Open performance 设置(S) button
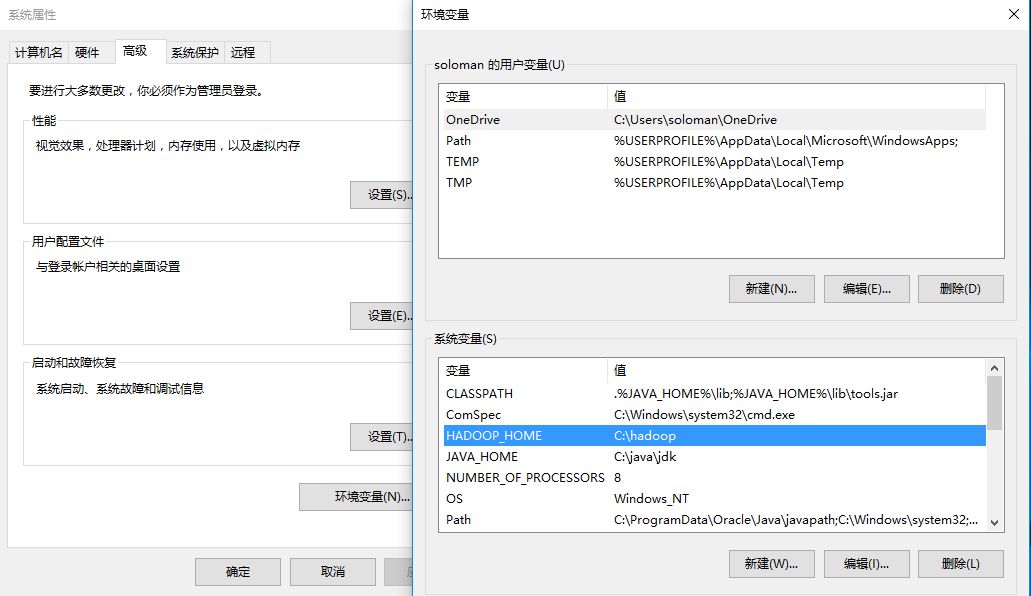This screenshot has height=596, width=1031. pos(382,195)
